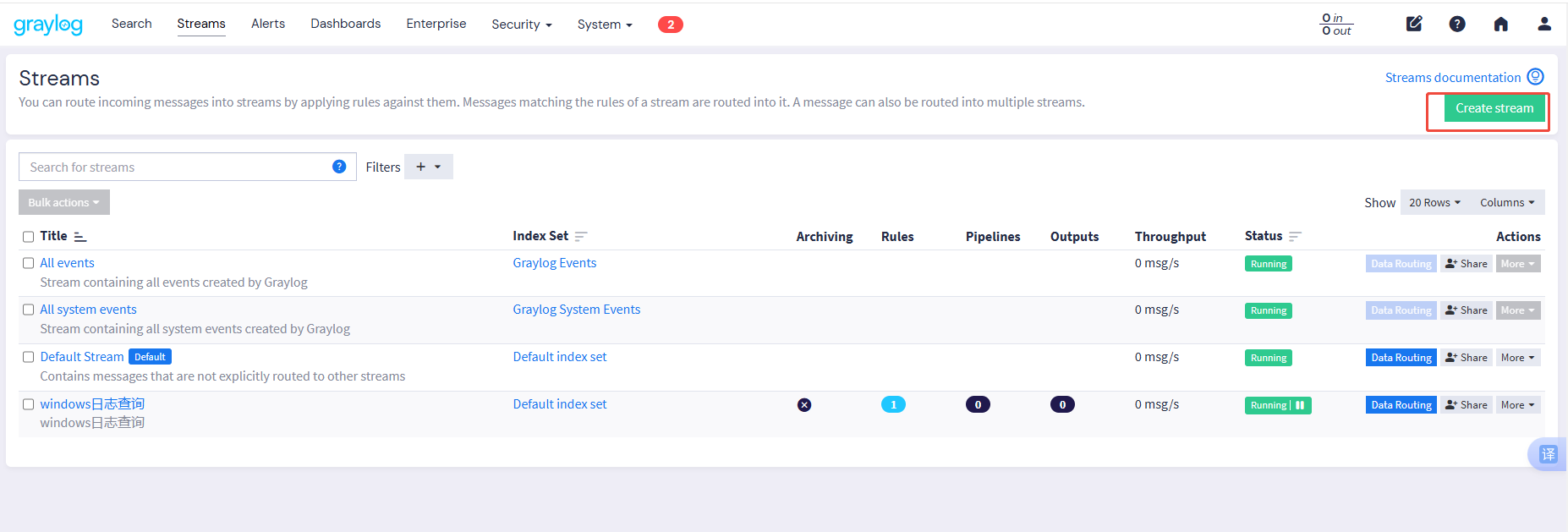Show search syntax help icon in search box
The image size is (1568, 532).
[x=339, y=167]
